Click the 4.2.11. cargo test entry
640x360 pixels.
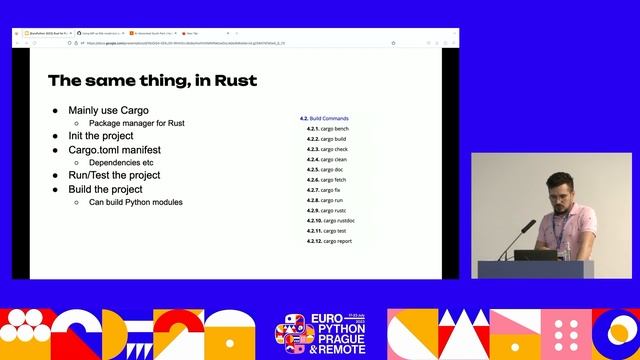[327, 231]
